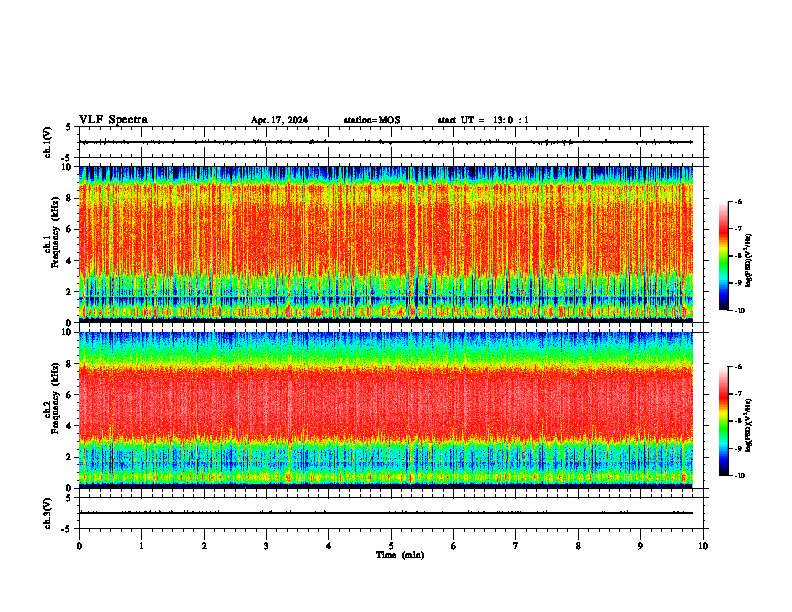
Task: Click the "9" tick on the time axis
Action: click(640, 546)
